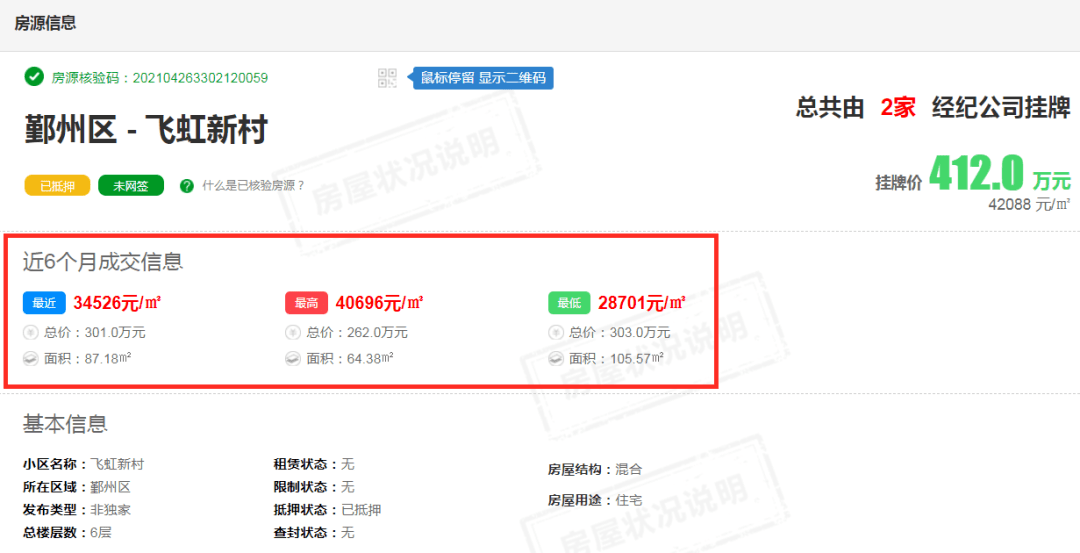The image size is (1080, 553).
Task: Click the 鼠标停留 显示二维码 tooltip label
Action: coord(483,78)
